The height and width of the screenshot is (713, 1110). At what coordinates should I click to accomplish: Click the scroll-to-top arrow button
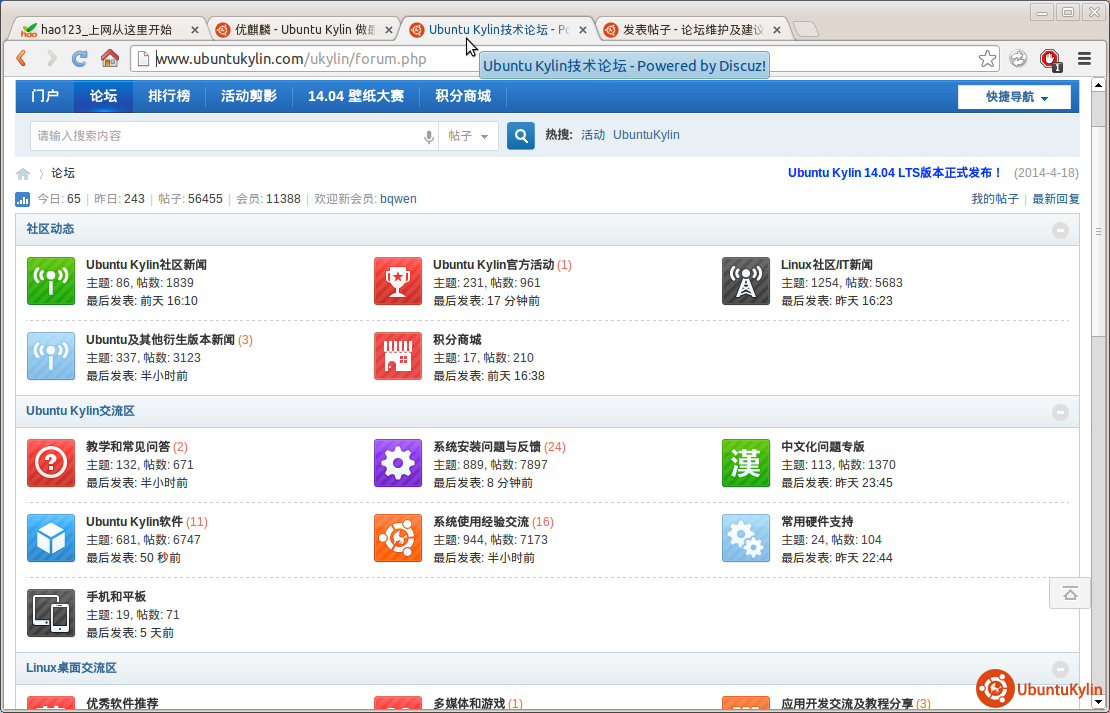pyautogui.click(x=1069, y=593)
